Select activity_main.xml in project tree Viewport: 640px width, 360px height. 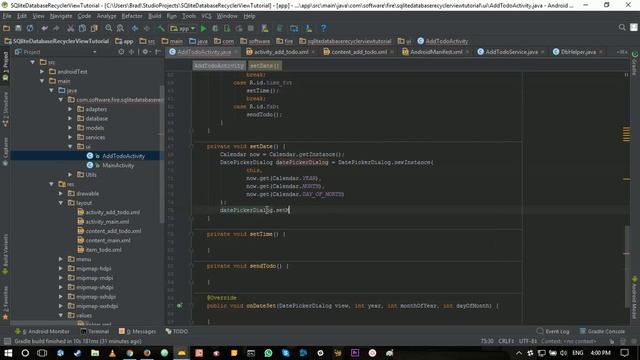pos(107,222)
